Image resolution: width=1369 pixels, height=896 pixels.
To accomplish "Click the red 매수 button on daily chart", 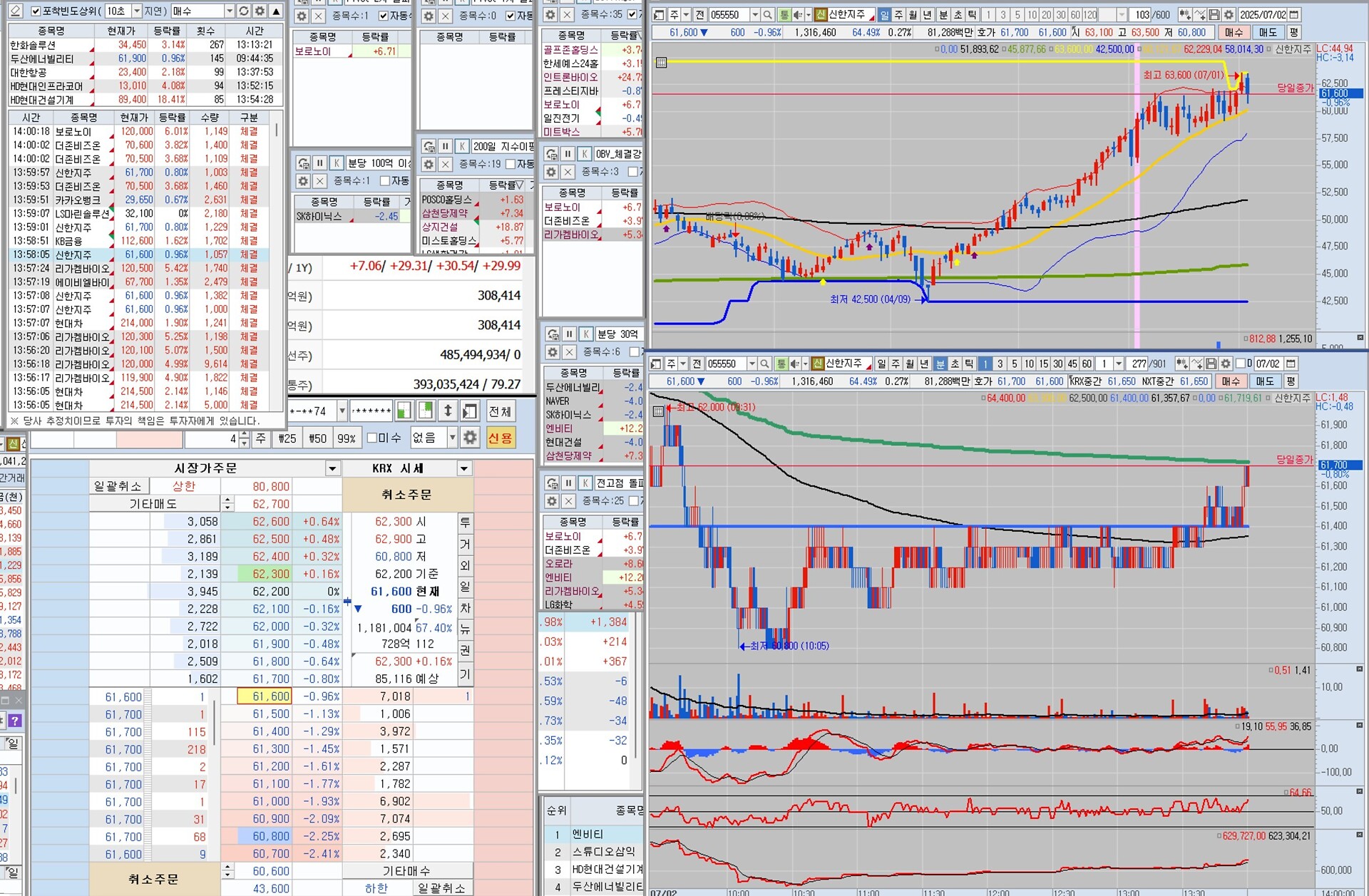I will [1234, 33].
